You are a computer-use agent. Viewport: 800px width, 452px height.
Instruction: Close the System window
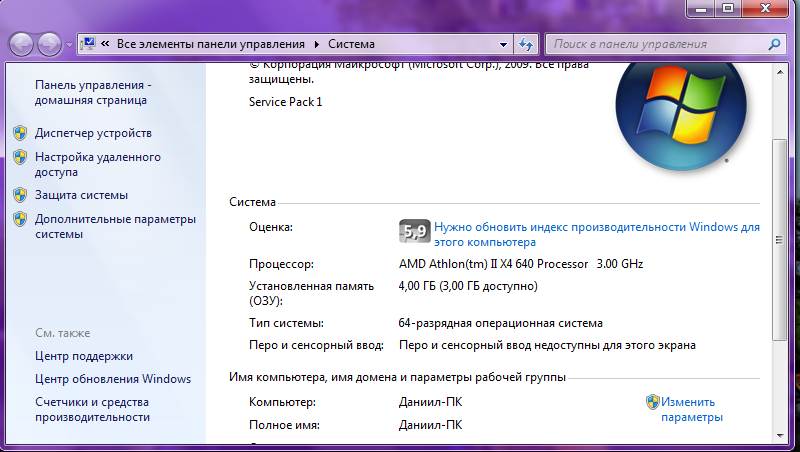pyautogui.click(x=765, y=8)
